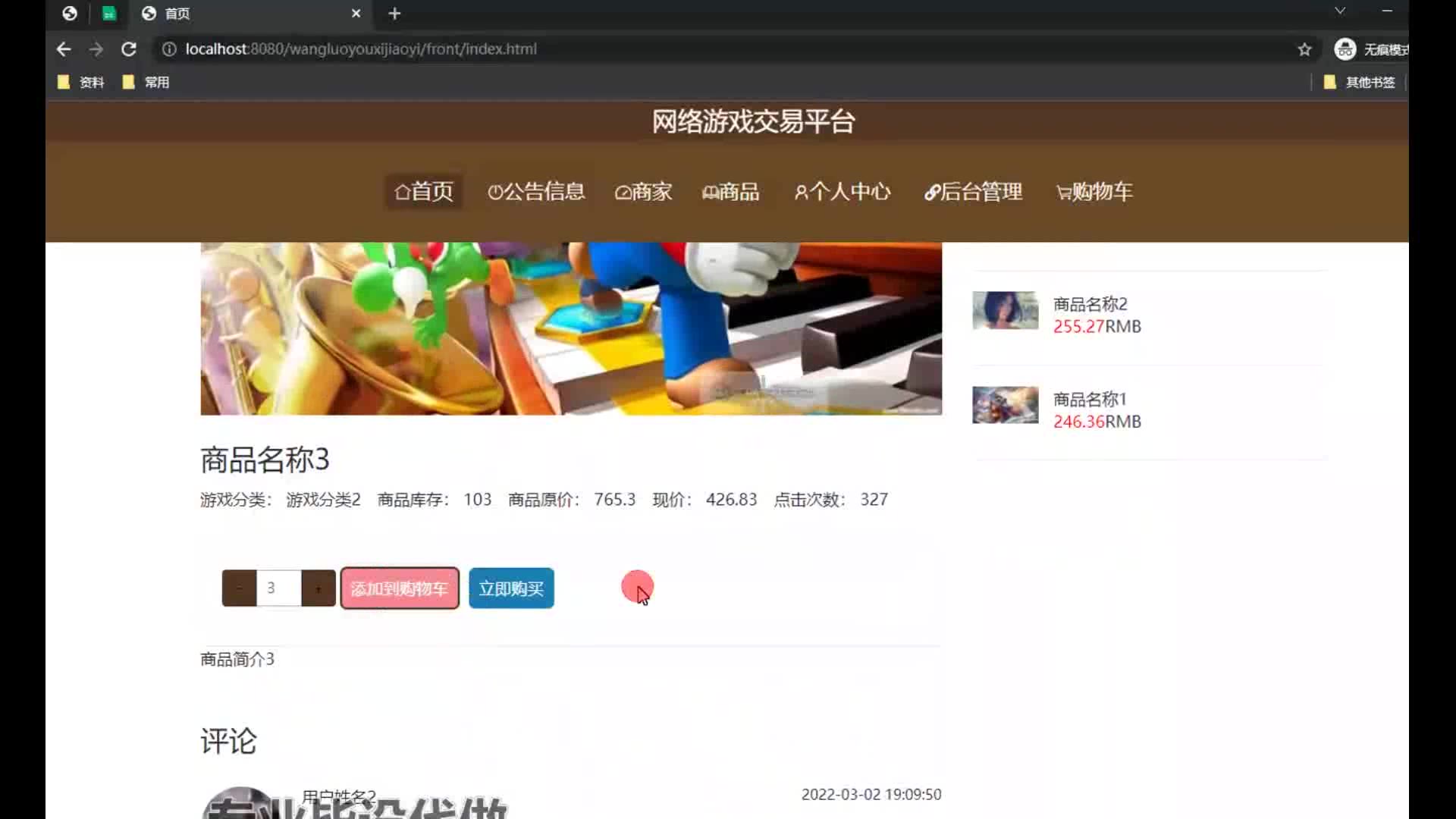Open the incognito profile icon
The width and height of the screenshot is (1456, 819).
[1345, 49]
